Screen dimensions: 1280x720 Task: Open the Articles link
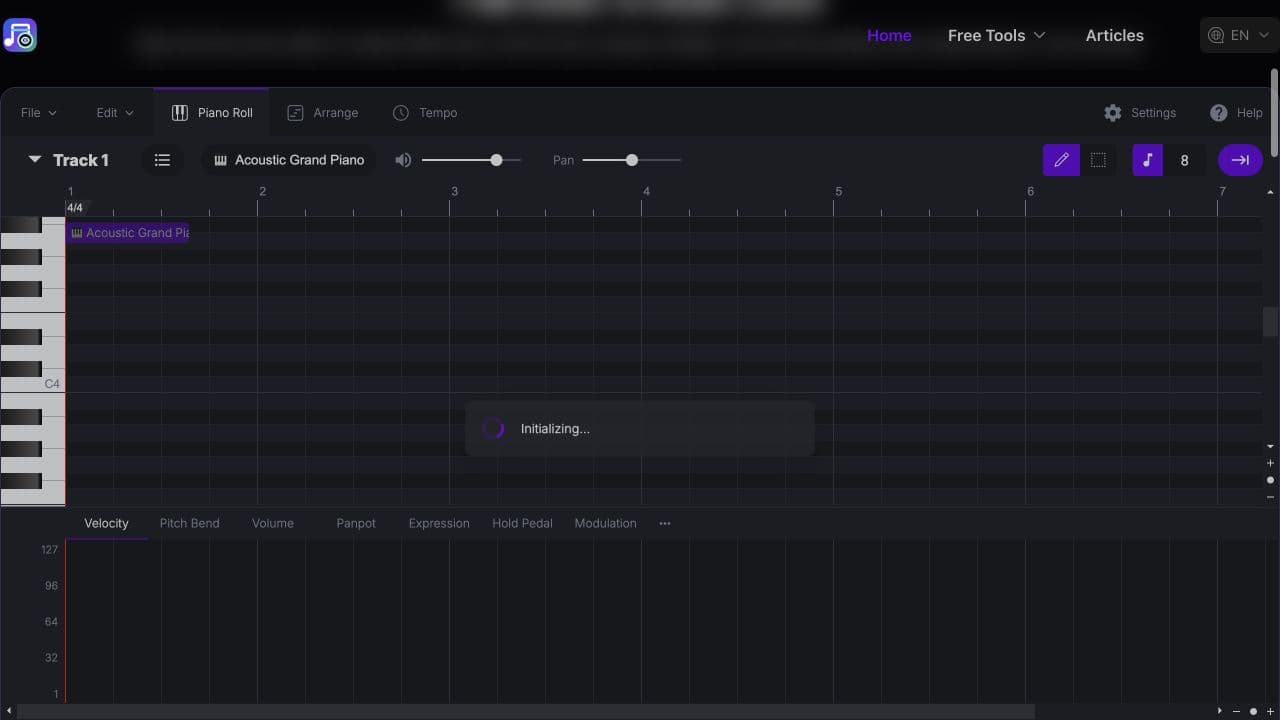[x=1115, y=35]
